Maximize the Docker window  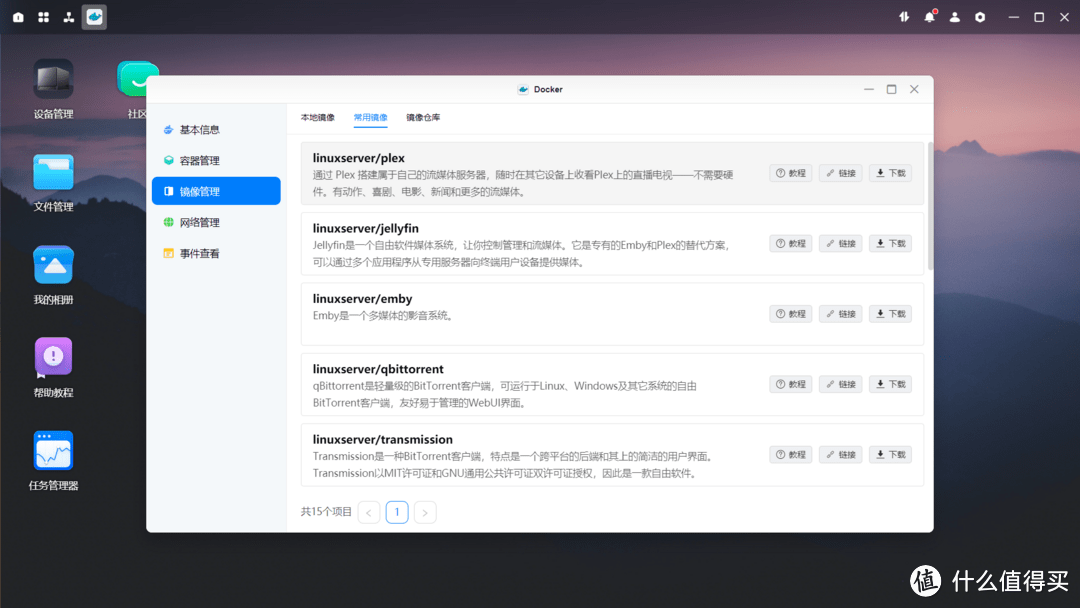pyautogui.click(x=891, y=90)
